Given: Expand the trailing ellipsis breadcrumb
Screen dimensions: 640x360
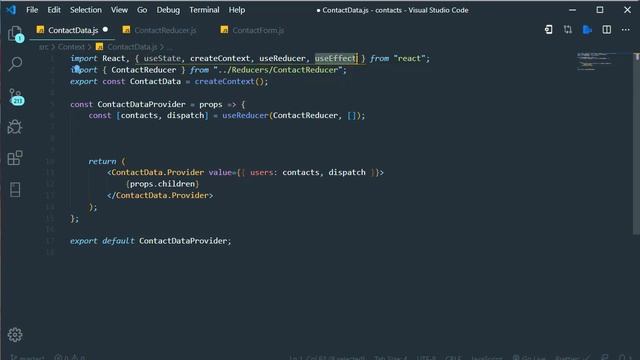Looking at the screenshot, I should point(169,47).
